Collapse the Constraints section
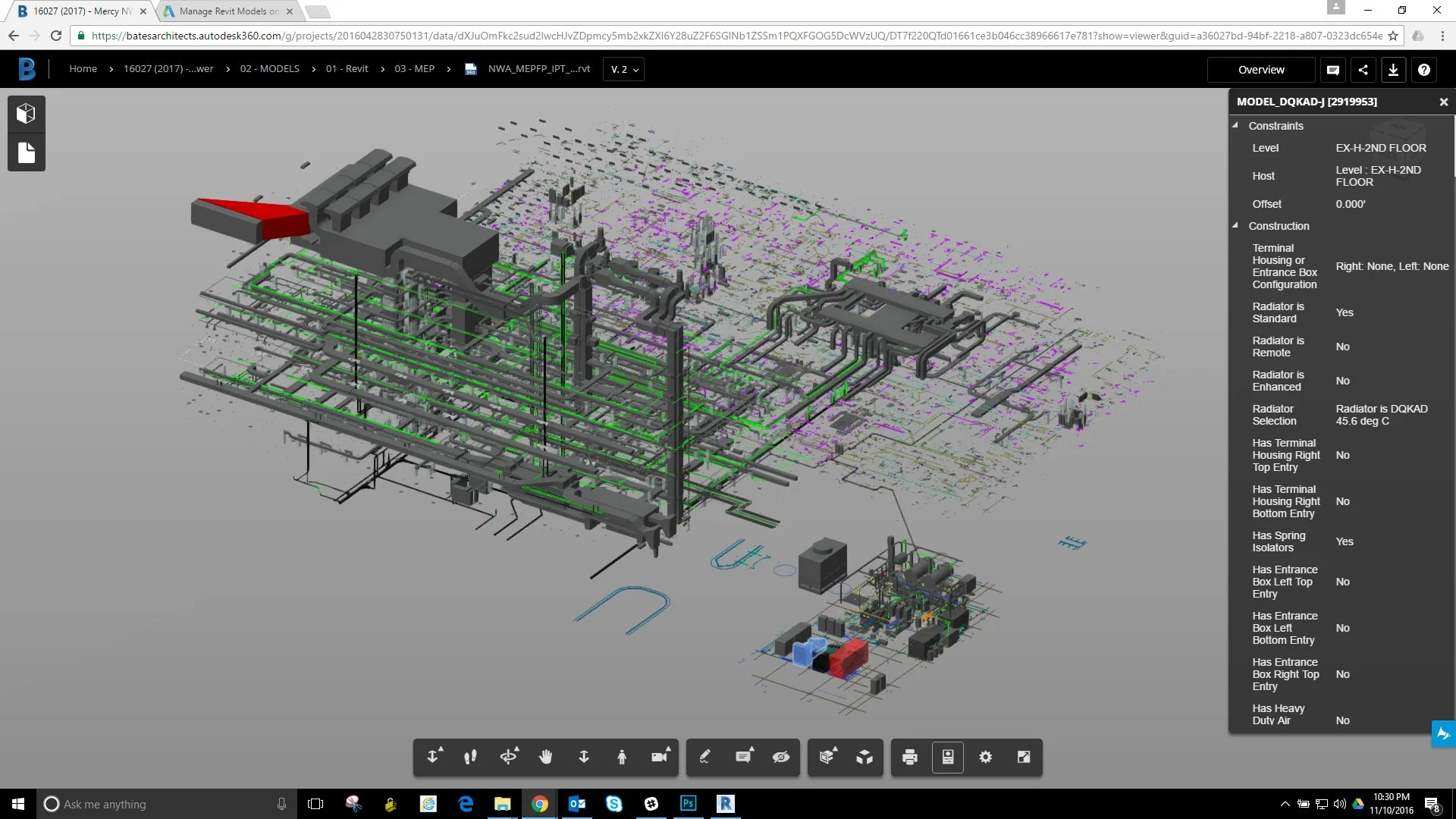This screenshot has width=1456, height=819. tap(1235, 126)
